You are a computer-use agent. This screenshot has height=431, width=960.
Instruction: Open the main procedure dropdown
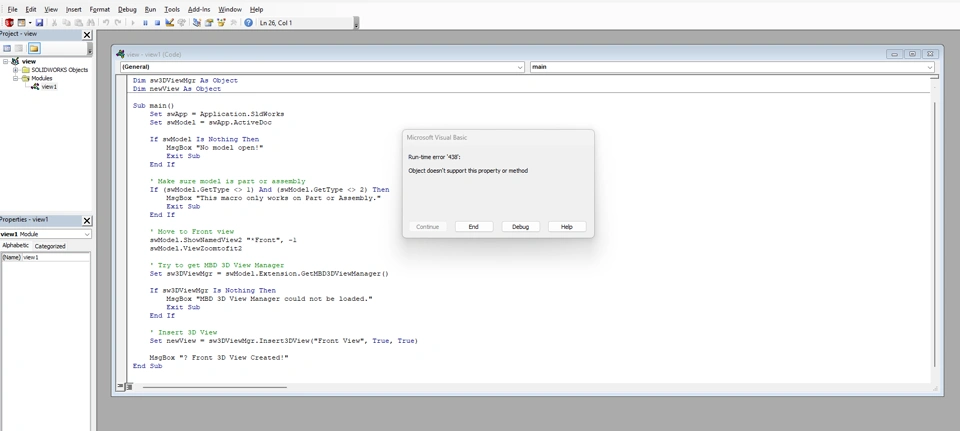[x=732, y=67]
